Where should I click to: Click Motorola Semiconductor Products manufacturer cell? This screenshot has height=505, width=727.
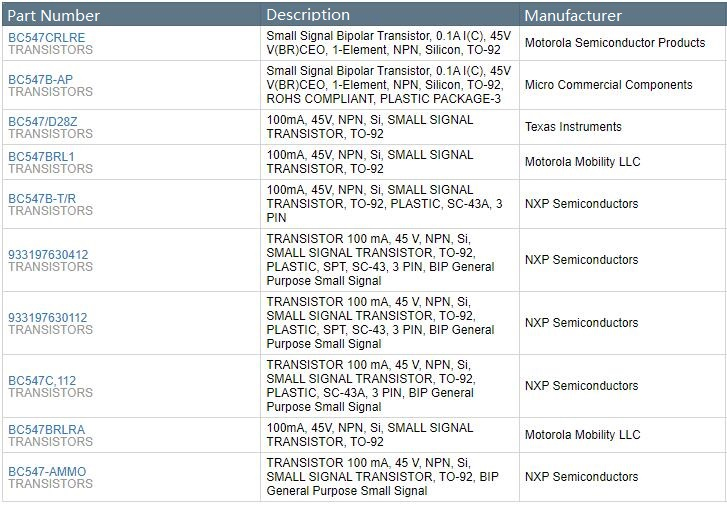(x=615, y=43)
